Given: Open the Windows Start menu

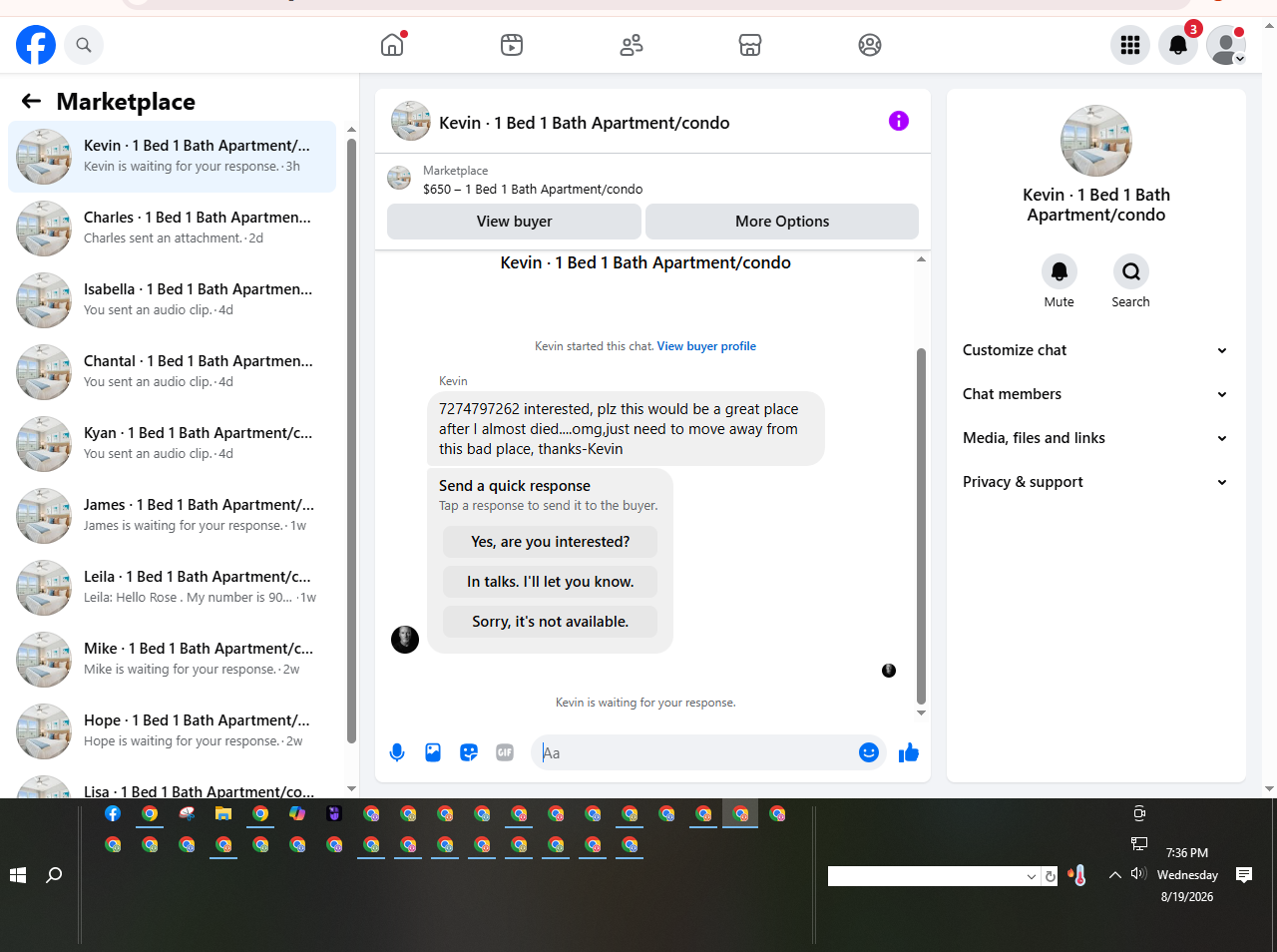Looking at the screenshot, I should [x=18, y=875].
